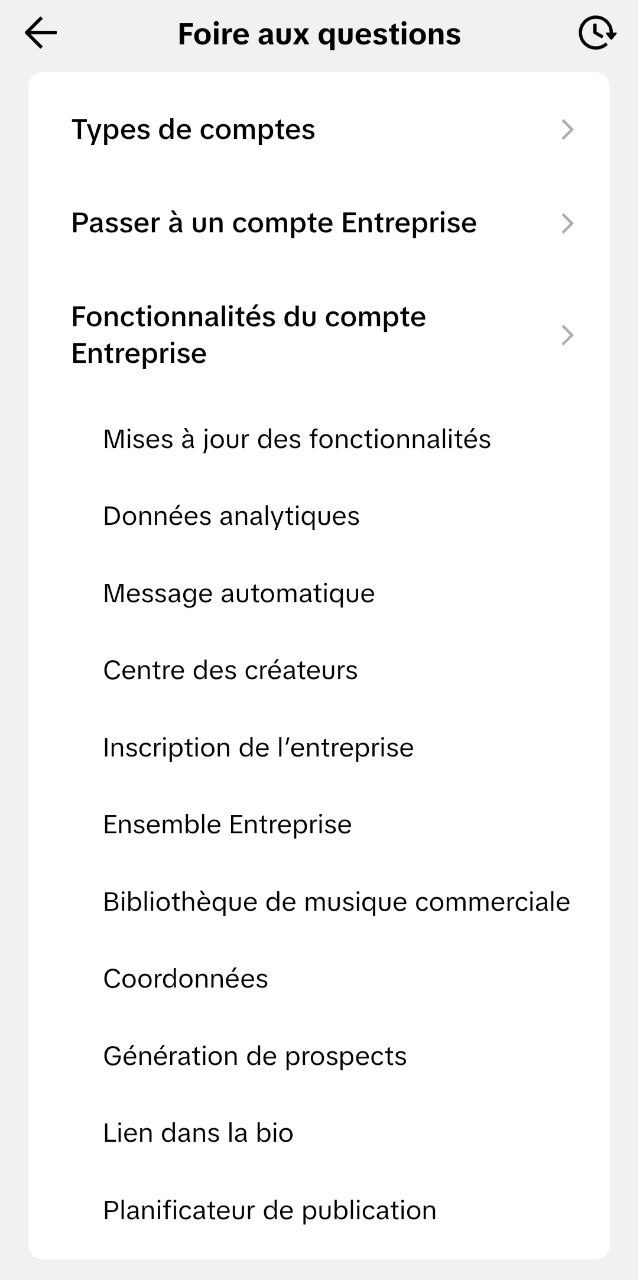Expand the Passer à un compte Entreprise chevron
The height and width of the screenshot is (1280, 638).
567,223
